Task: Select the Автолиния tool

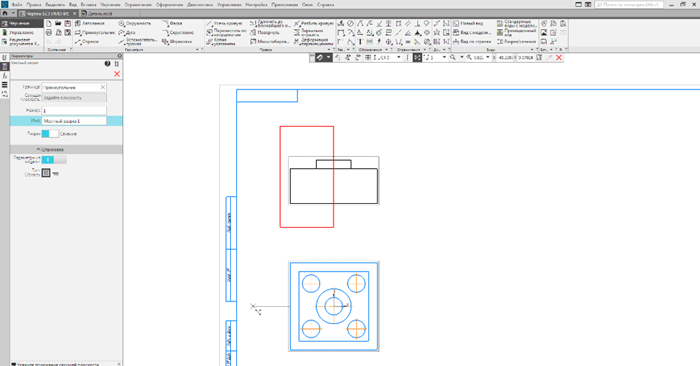Action: [x=90, y=23]
